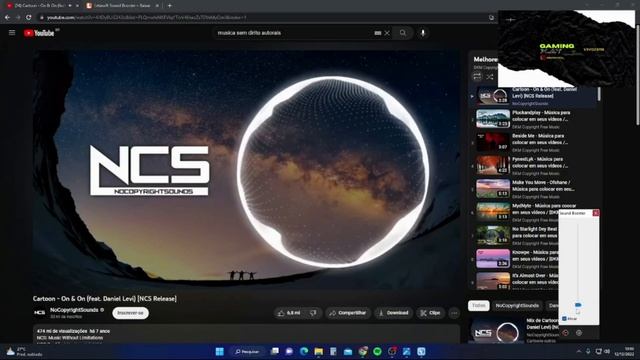The image size is (640, 360).
Task: Like the video with thumbs up
Action: click(289, 313)
